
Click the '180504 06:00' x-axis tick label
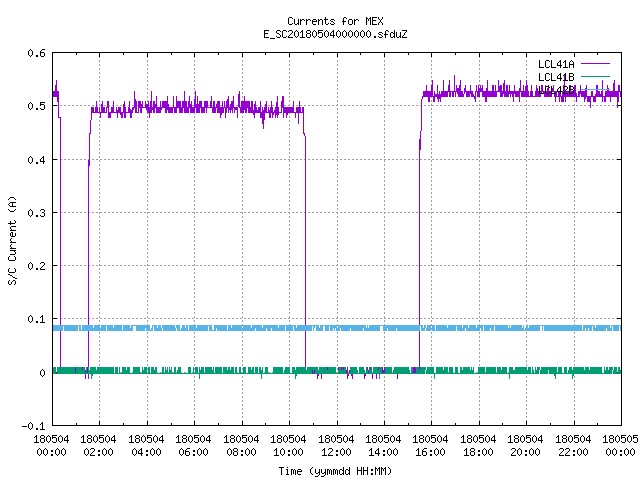coord(193,446)
